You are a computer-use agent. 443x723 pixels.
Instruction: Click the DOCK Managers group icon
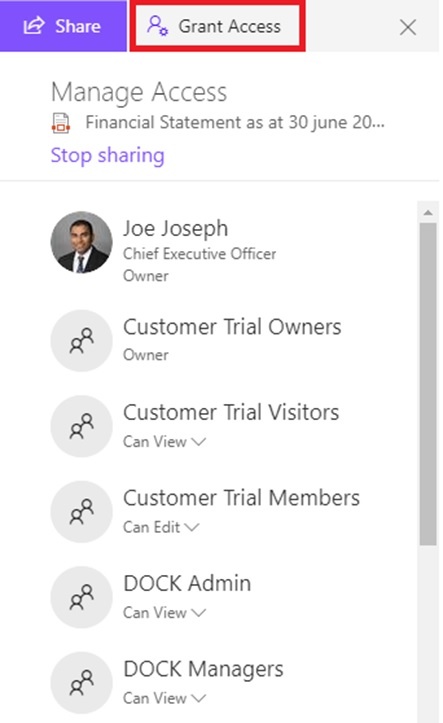coord(81,683)
